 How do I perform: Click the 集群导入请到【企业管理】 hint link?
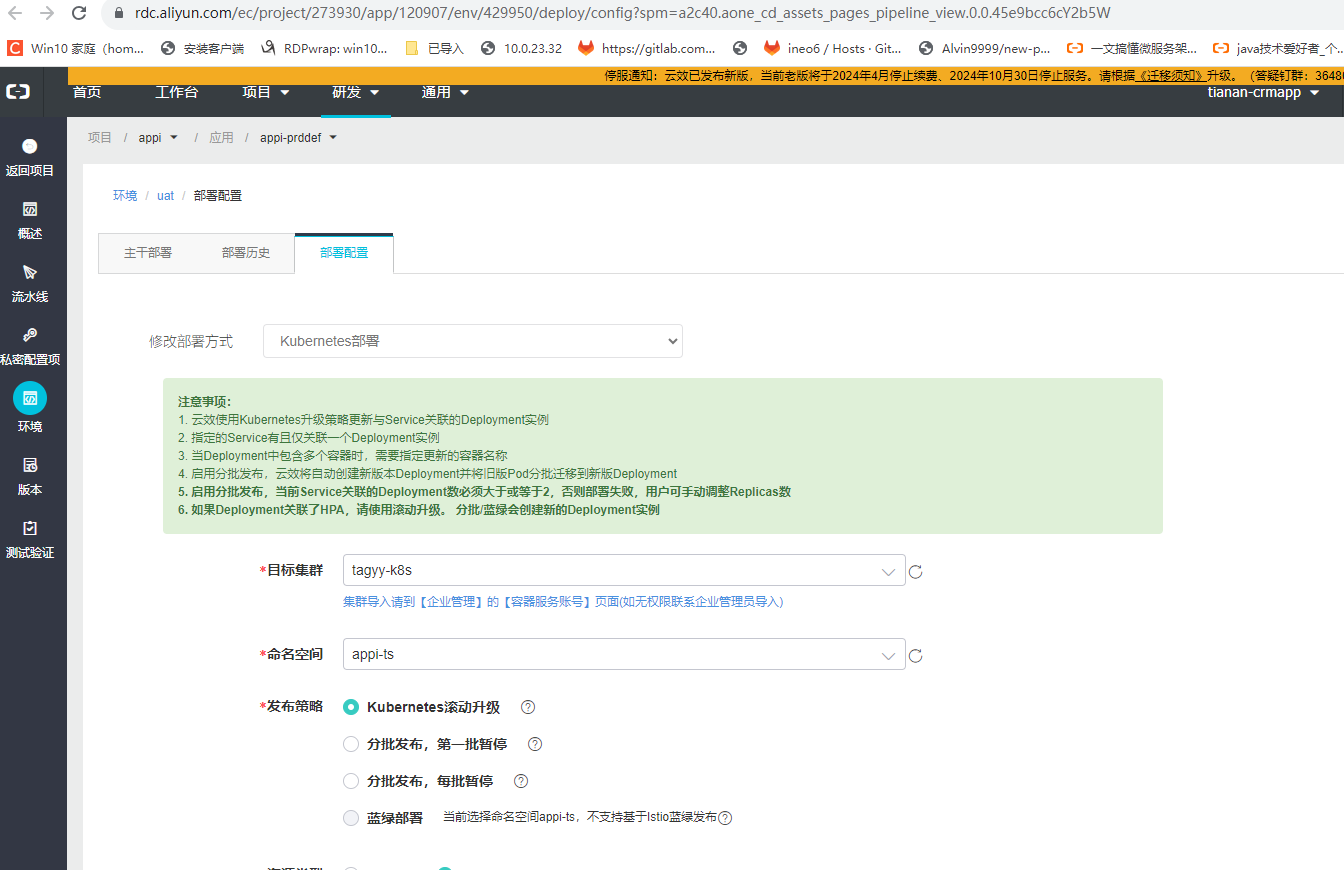click(x=563, y=602)
